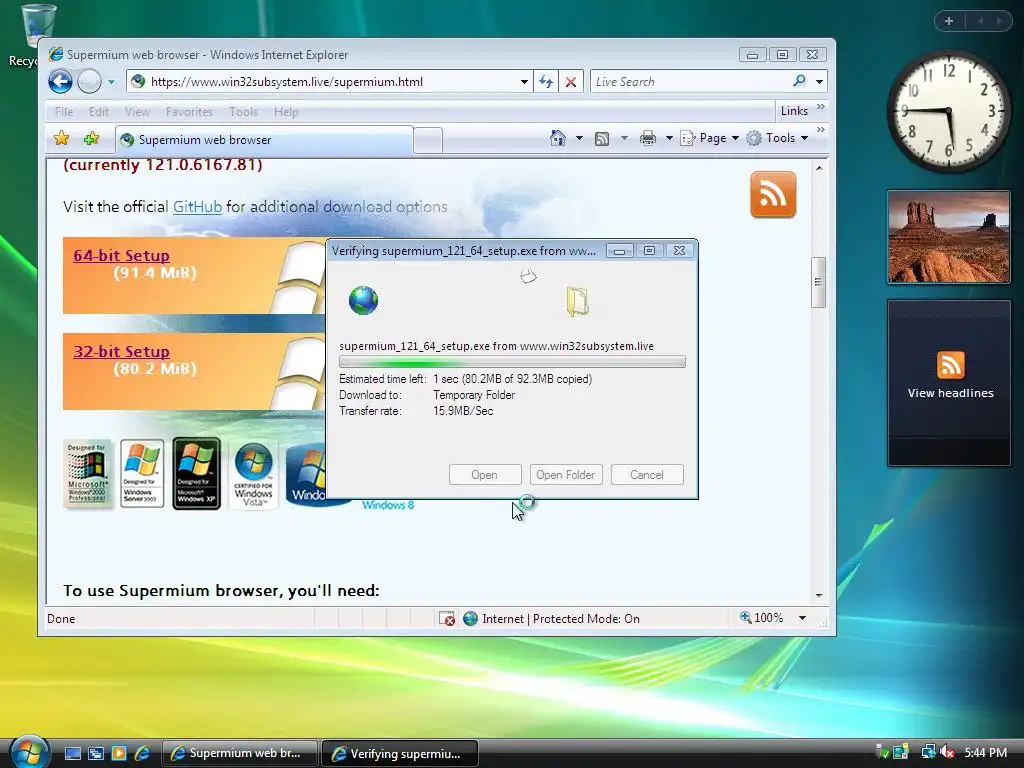Switch to Supermium web browser taskbar button

239,753
